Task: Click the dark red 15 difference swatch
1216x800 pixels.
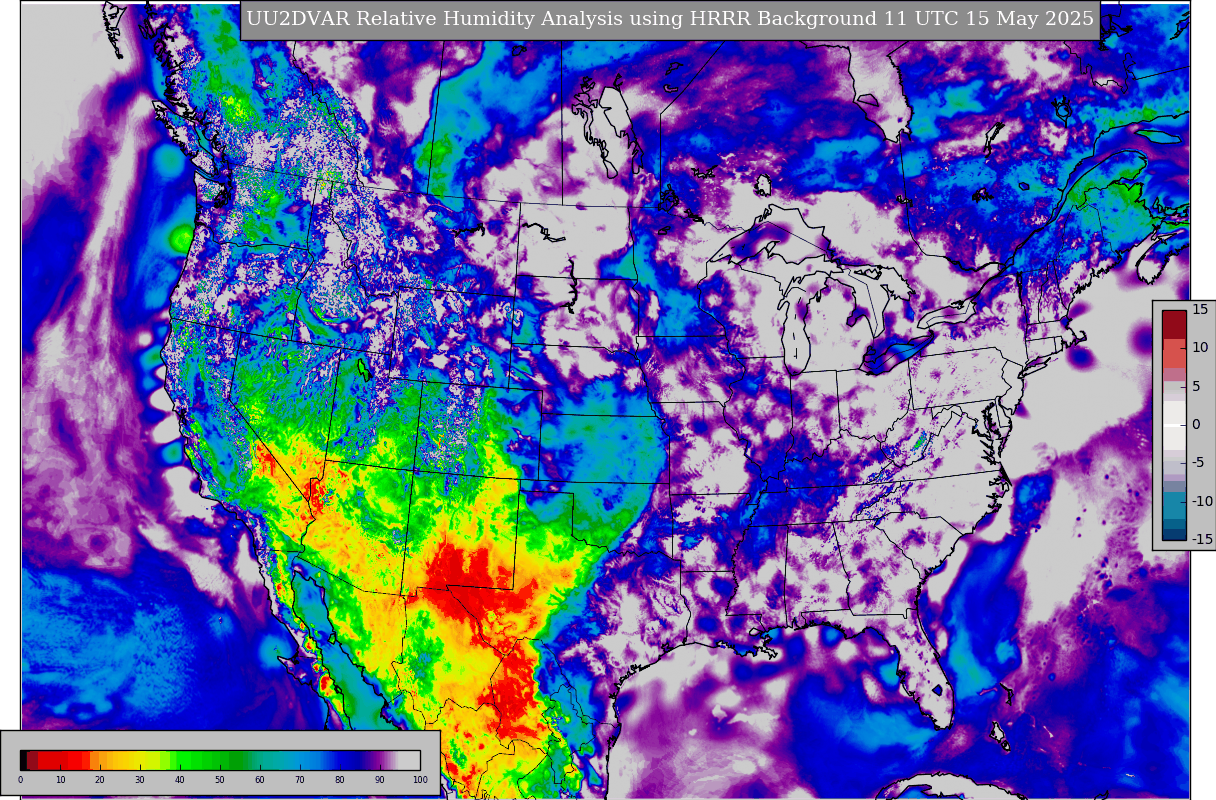Action: [1174, 325]
